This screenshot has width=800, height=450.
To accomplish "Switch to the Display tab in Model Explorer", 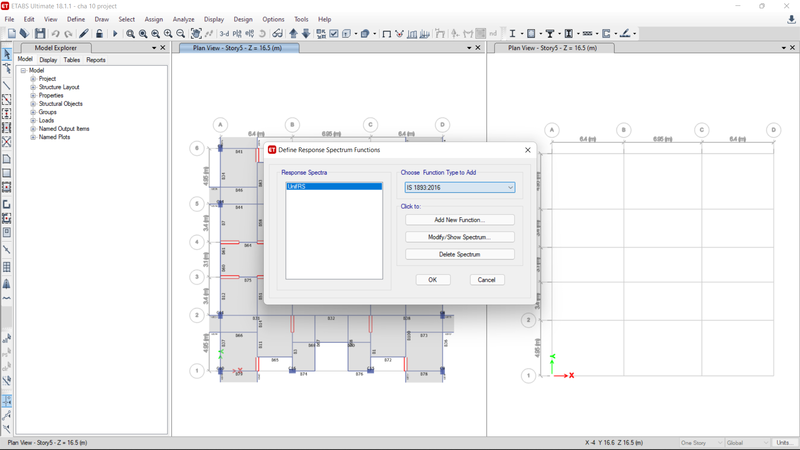I will pyautogui.click(x=48, y=60).
